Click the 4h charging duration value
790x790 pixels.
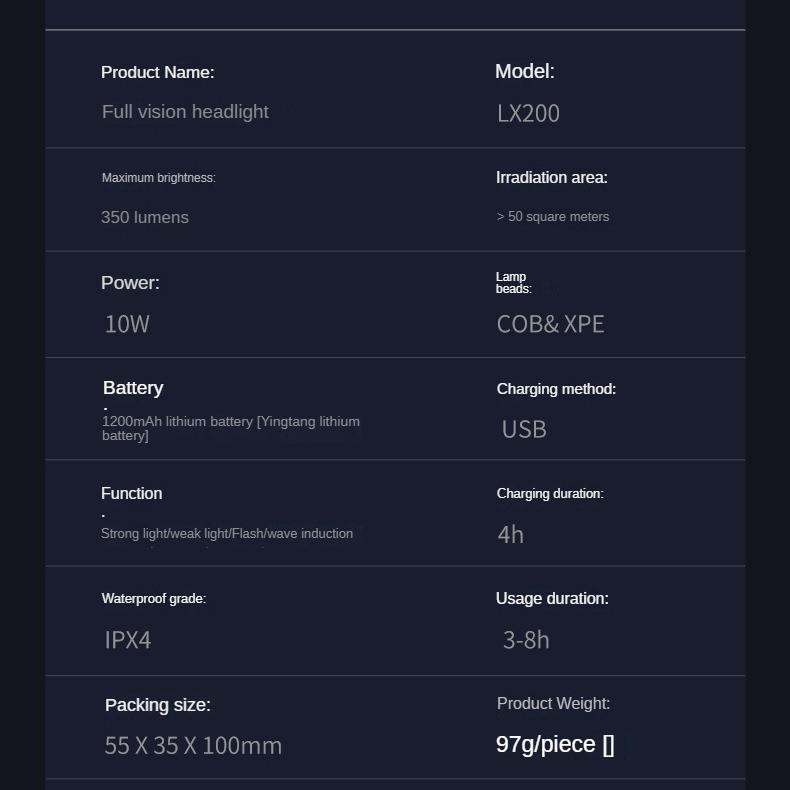coord(510,535)
